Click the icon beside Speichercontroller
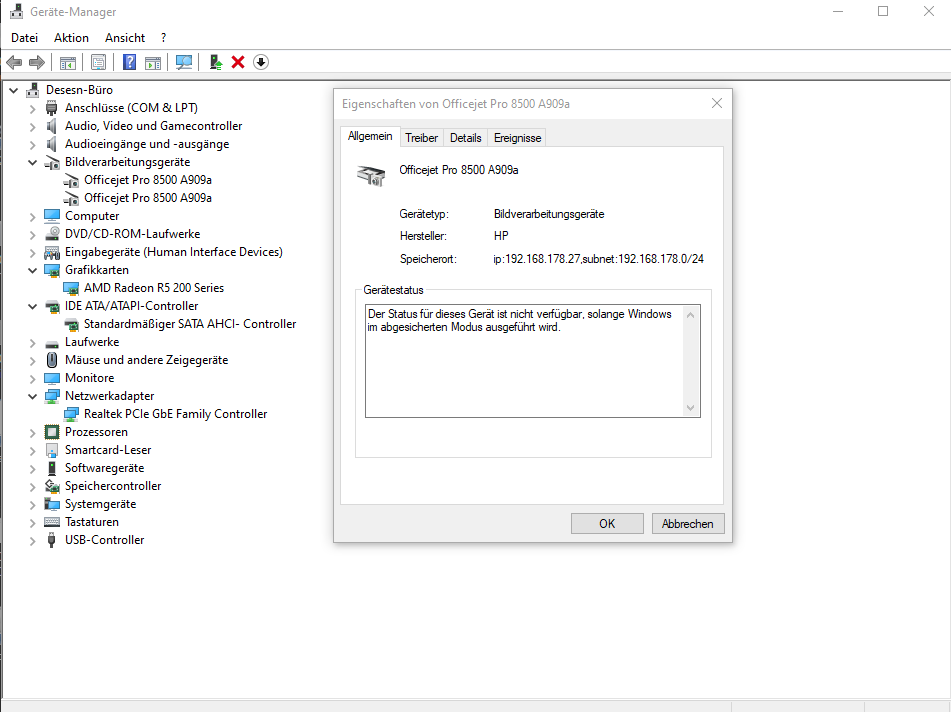This screenshot has width=951, height=712. click(x=52, y=486)
